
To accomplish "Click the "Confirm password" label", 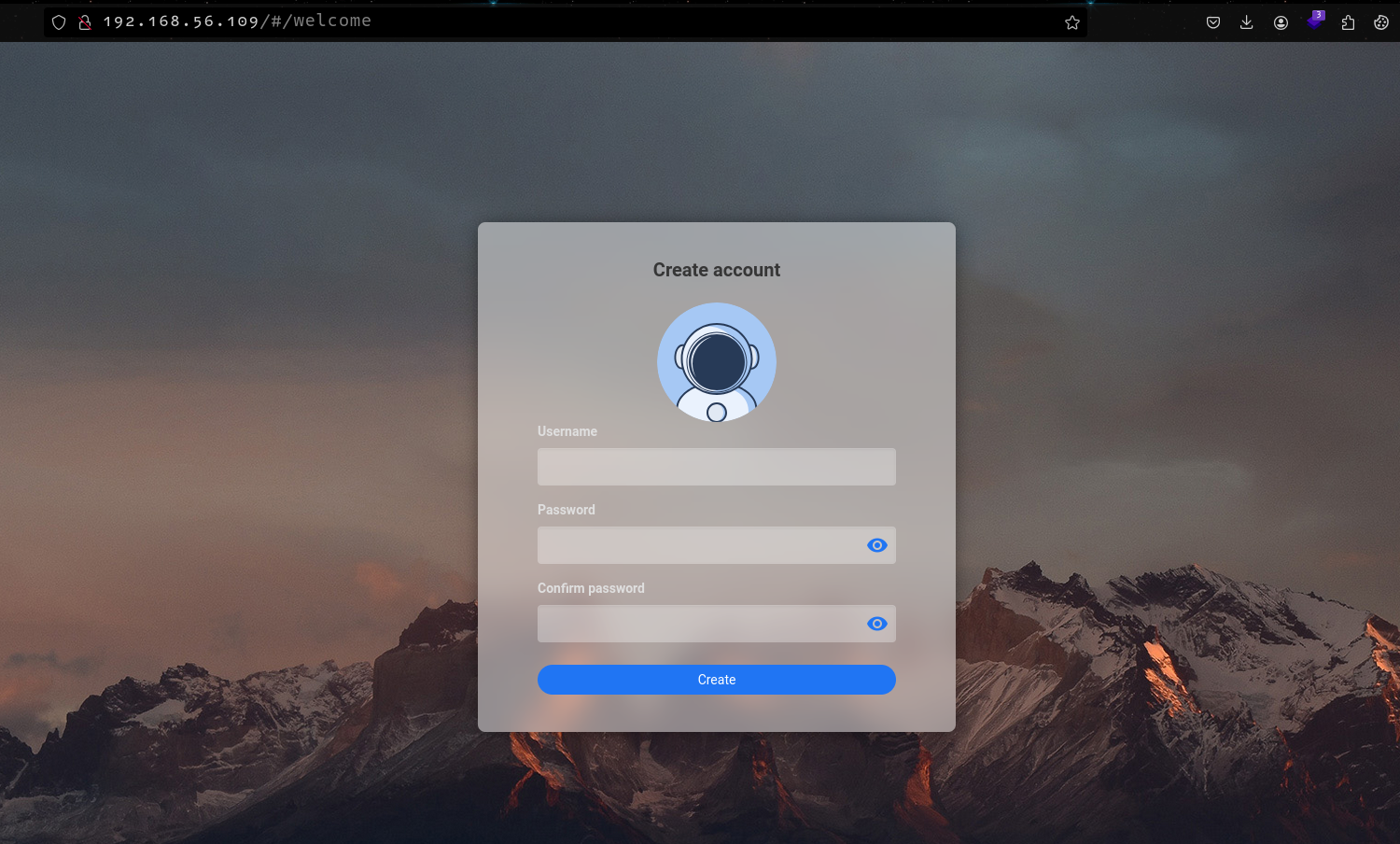I will [591, 588].
